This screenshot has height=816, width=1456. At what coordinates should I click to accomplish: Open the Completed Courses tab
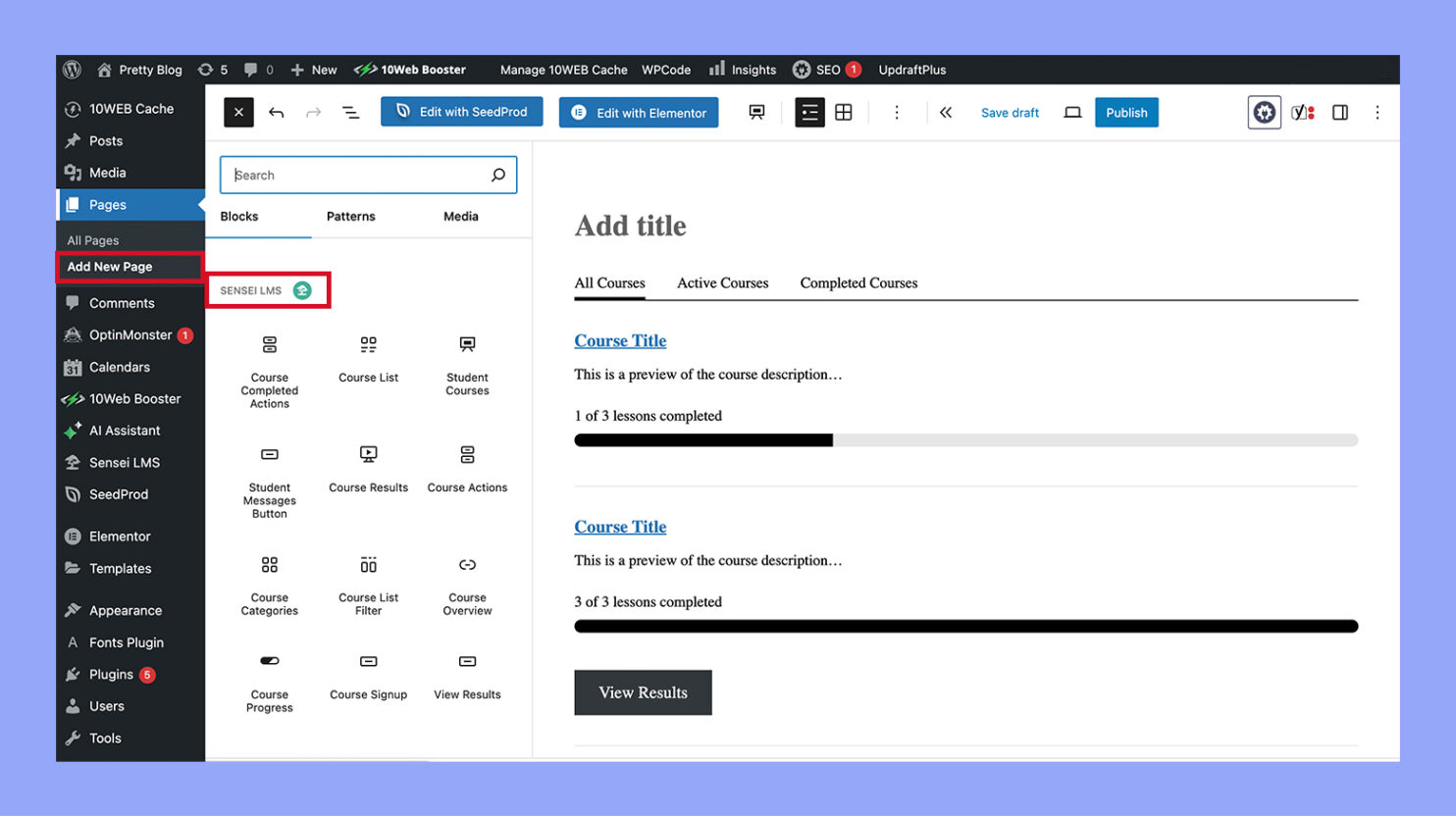pyautogui.click(x=858, y=282)
